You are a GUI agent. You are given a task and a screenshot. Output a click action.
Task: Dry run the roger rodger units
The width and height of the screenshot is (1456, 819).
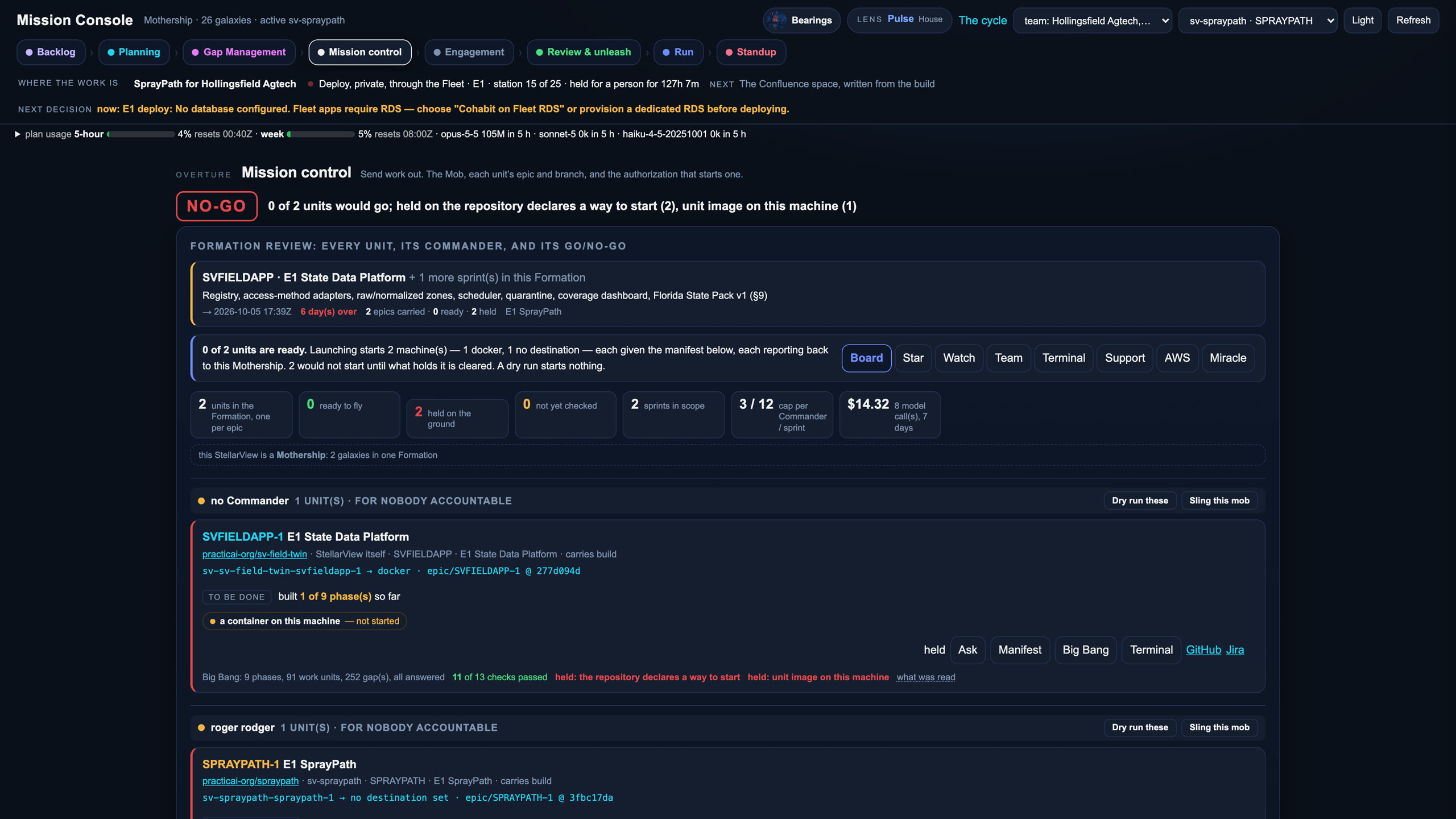tap(1140, 727)
